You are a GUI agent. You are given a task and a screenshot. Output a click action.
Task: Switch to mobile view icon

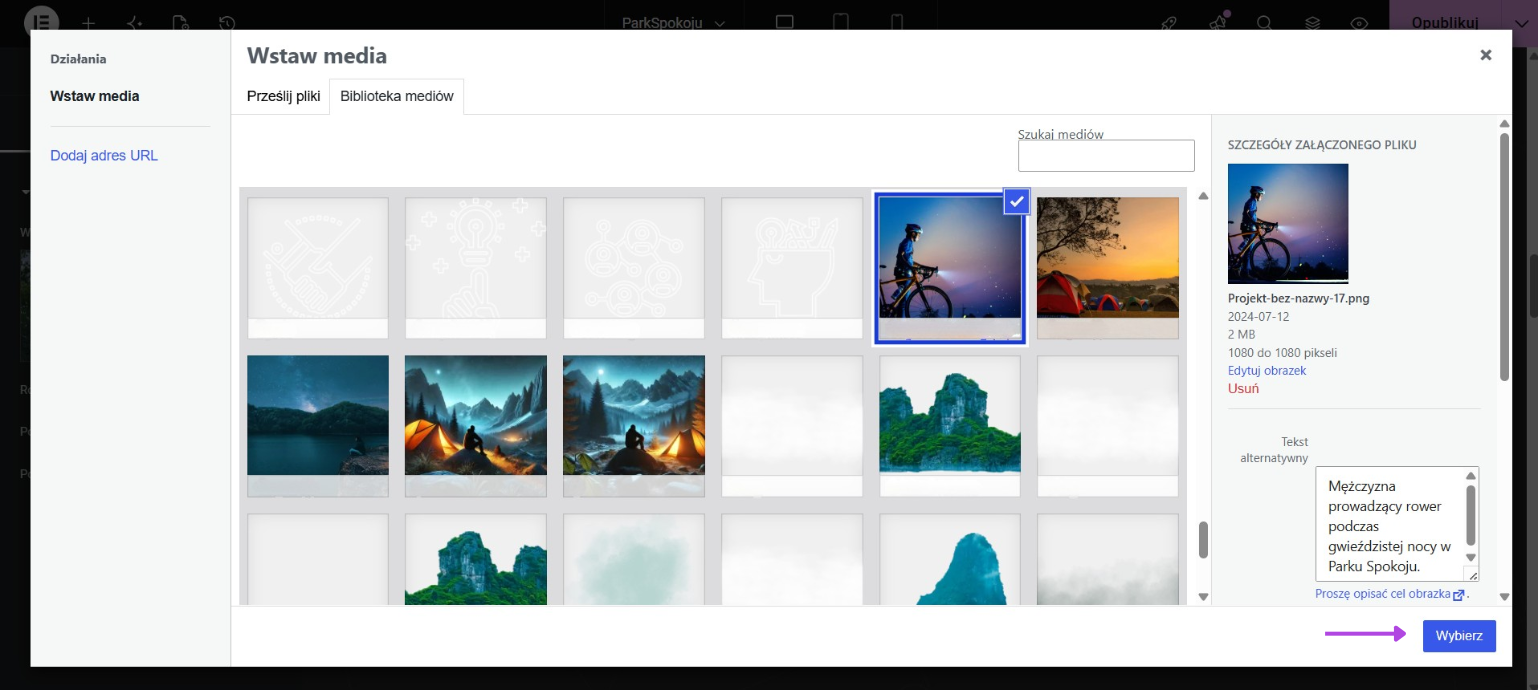[897, 22]
